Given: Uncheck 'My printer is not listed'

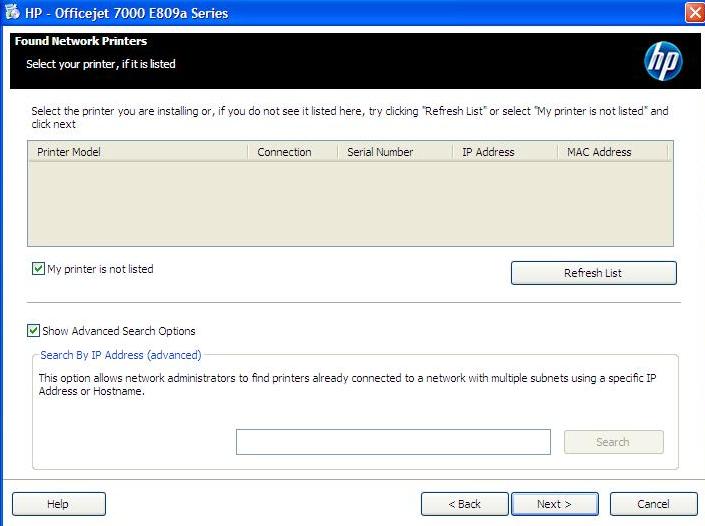Looking at the screenshot, I should coord(38,269).
